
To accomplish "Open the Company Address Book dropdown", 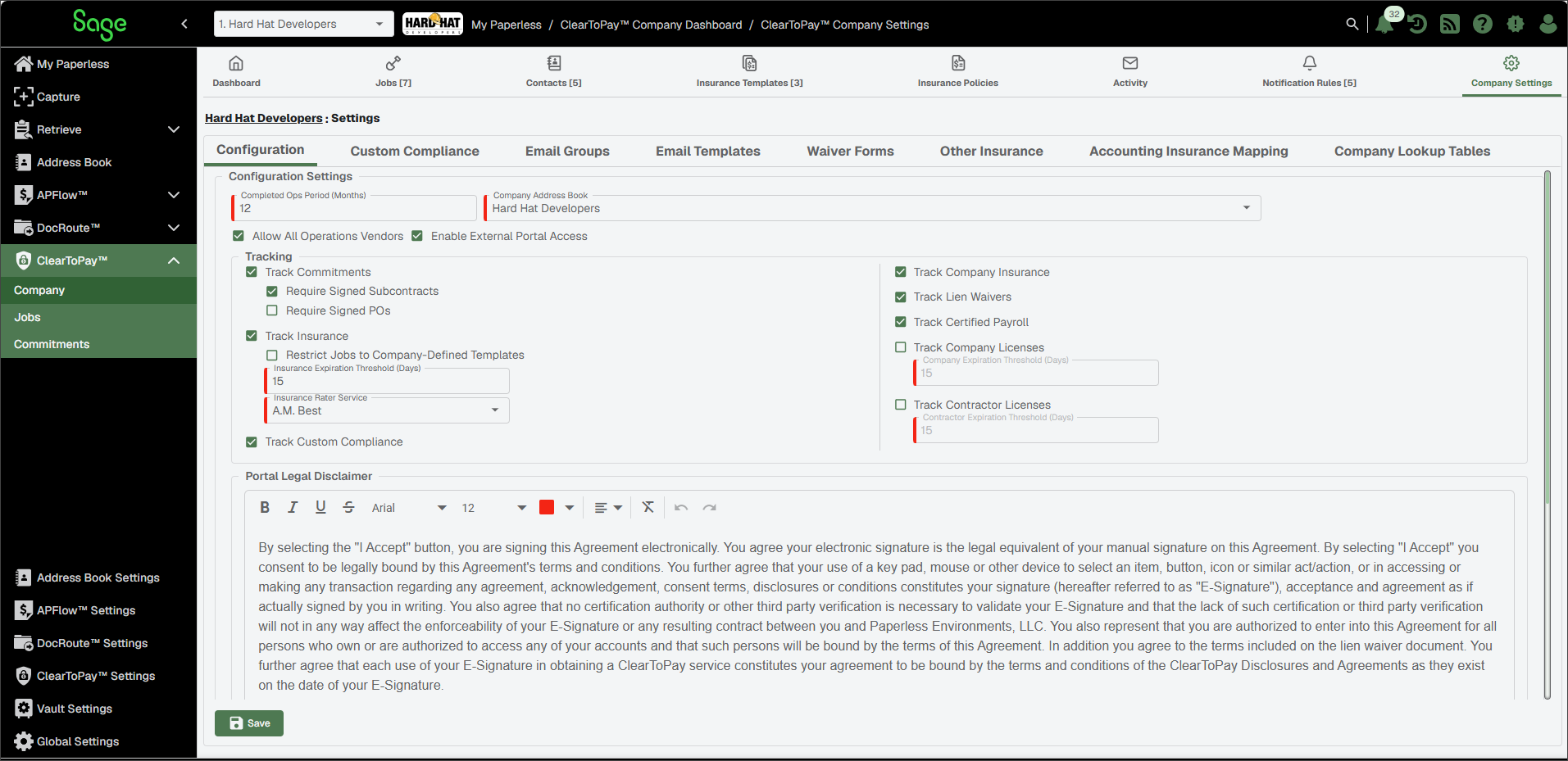I will (874, 208).
